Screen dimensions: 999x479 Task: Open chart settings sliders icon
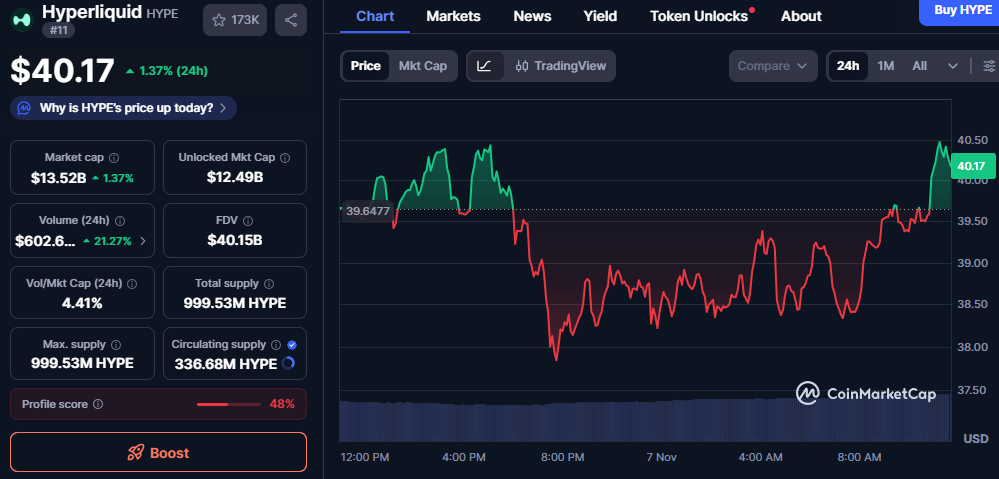pos(989,66)
